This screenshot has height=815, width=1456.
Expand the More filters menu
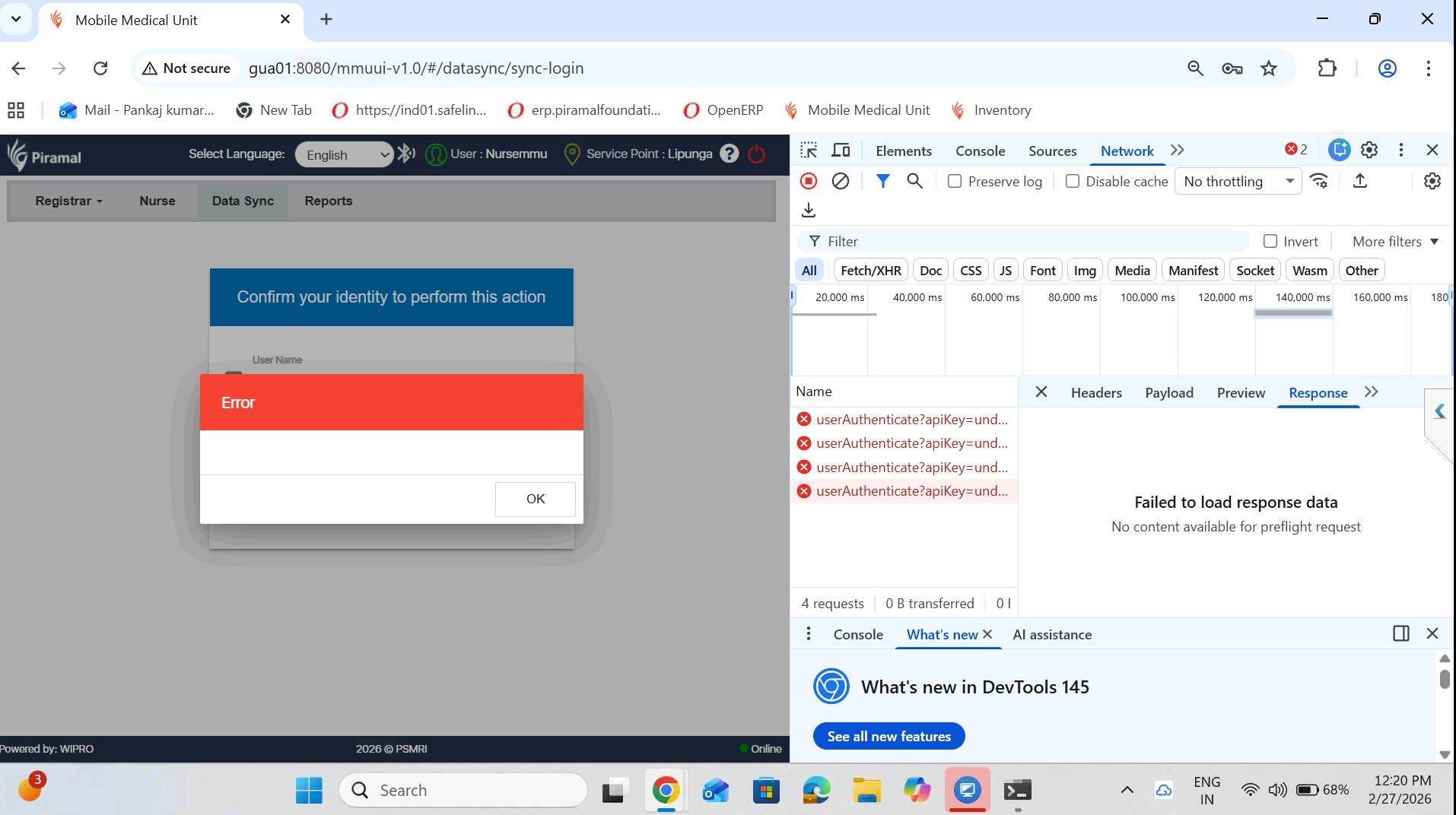tap(1395, 241)
